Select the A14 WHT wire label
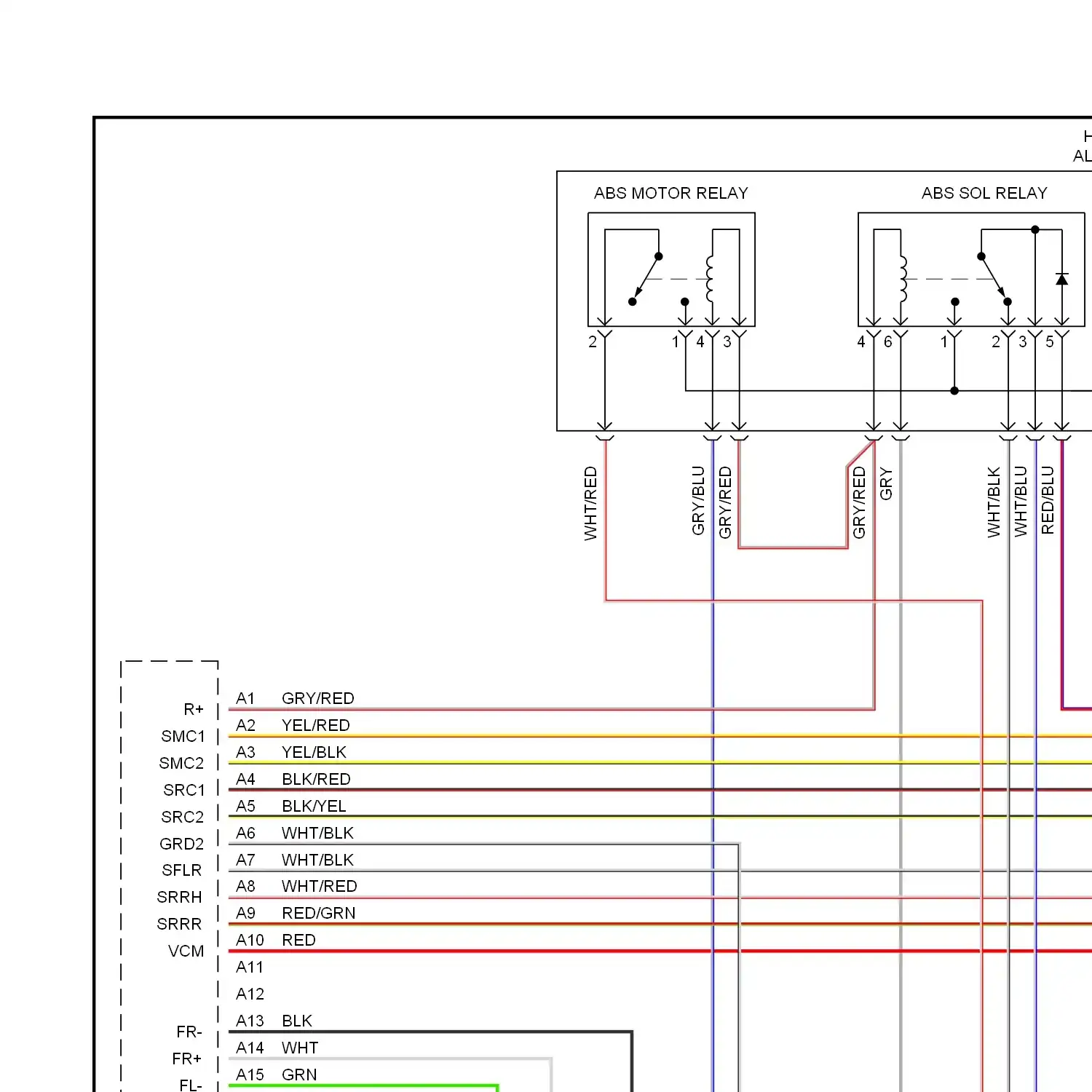 [x=277, y=1048]
